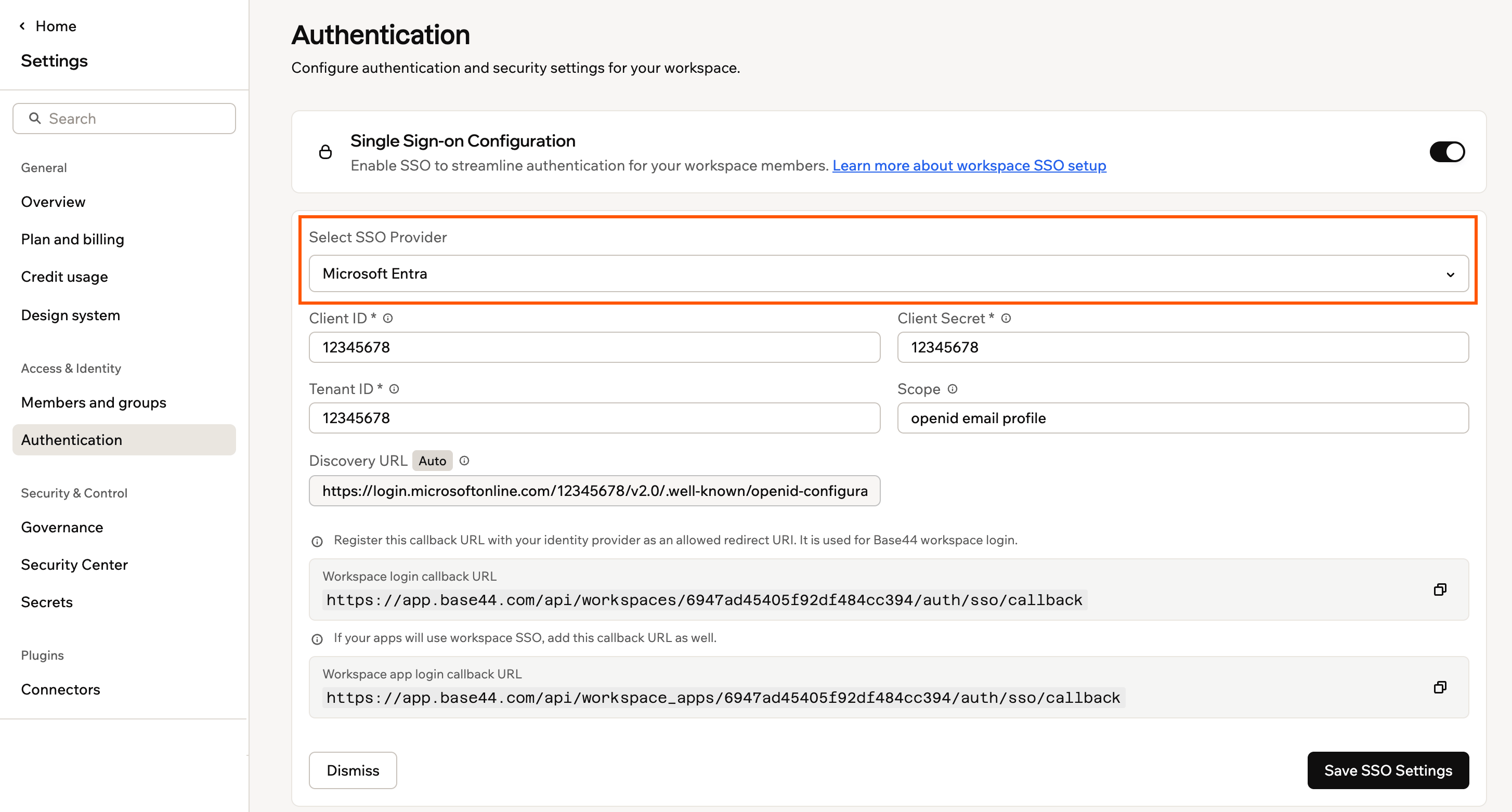Click the workspace_apps callback URL text

tap(724, 698)
